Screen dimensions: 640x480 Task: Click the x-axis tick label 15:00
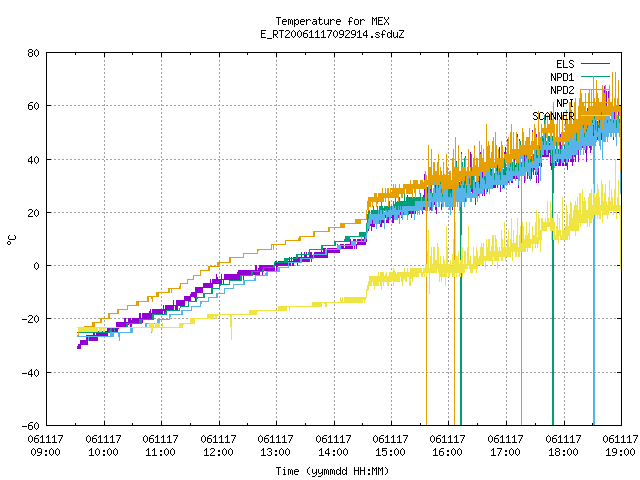point(391,452)
